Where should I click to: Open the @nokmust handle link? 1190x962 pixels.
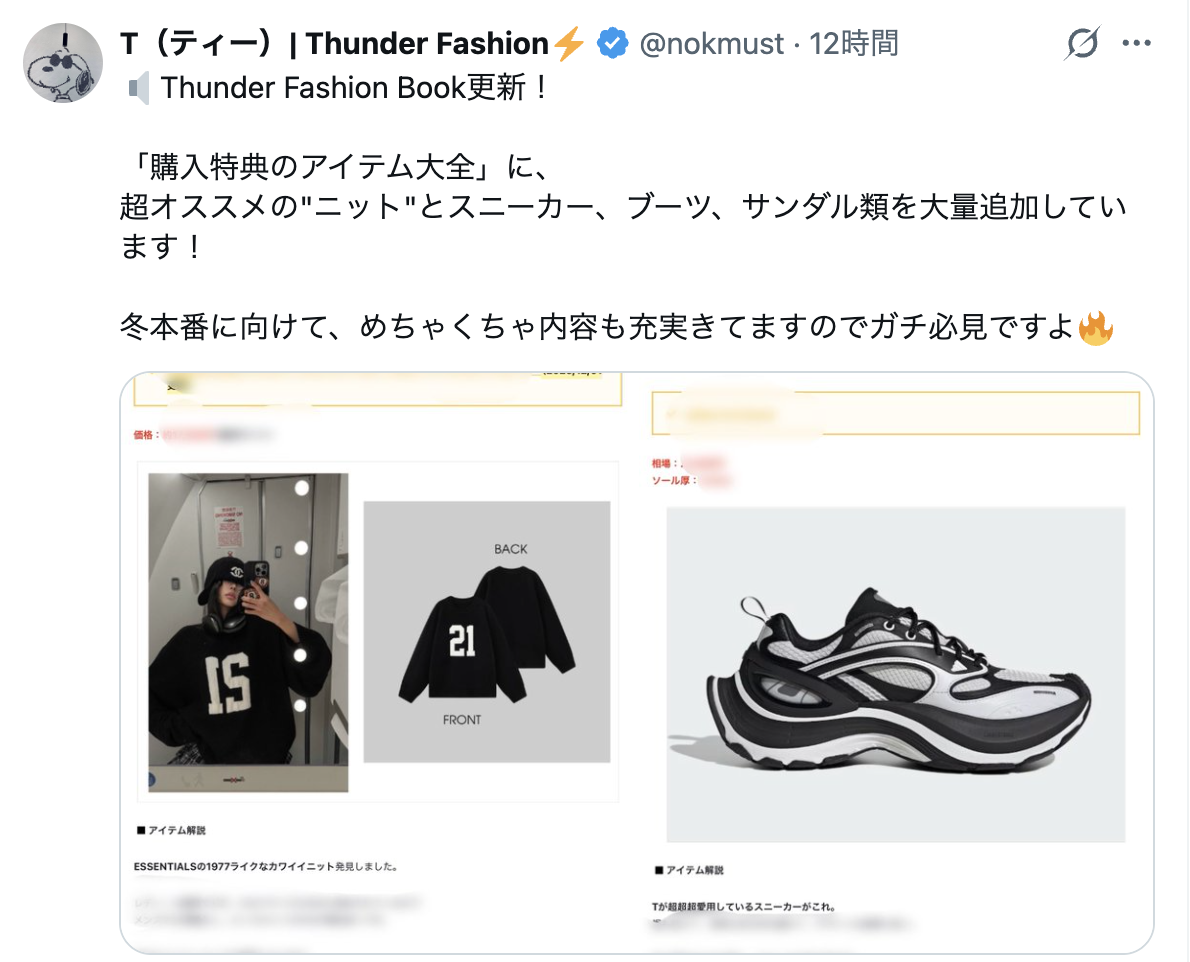(711, 44)
